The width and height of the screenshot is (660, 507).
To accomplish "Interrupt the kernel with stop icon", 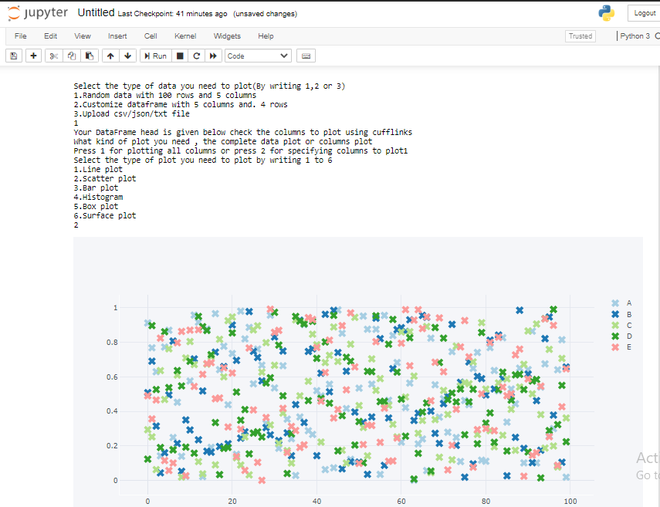I will tap(180, 56).
